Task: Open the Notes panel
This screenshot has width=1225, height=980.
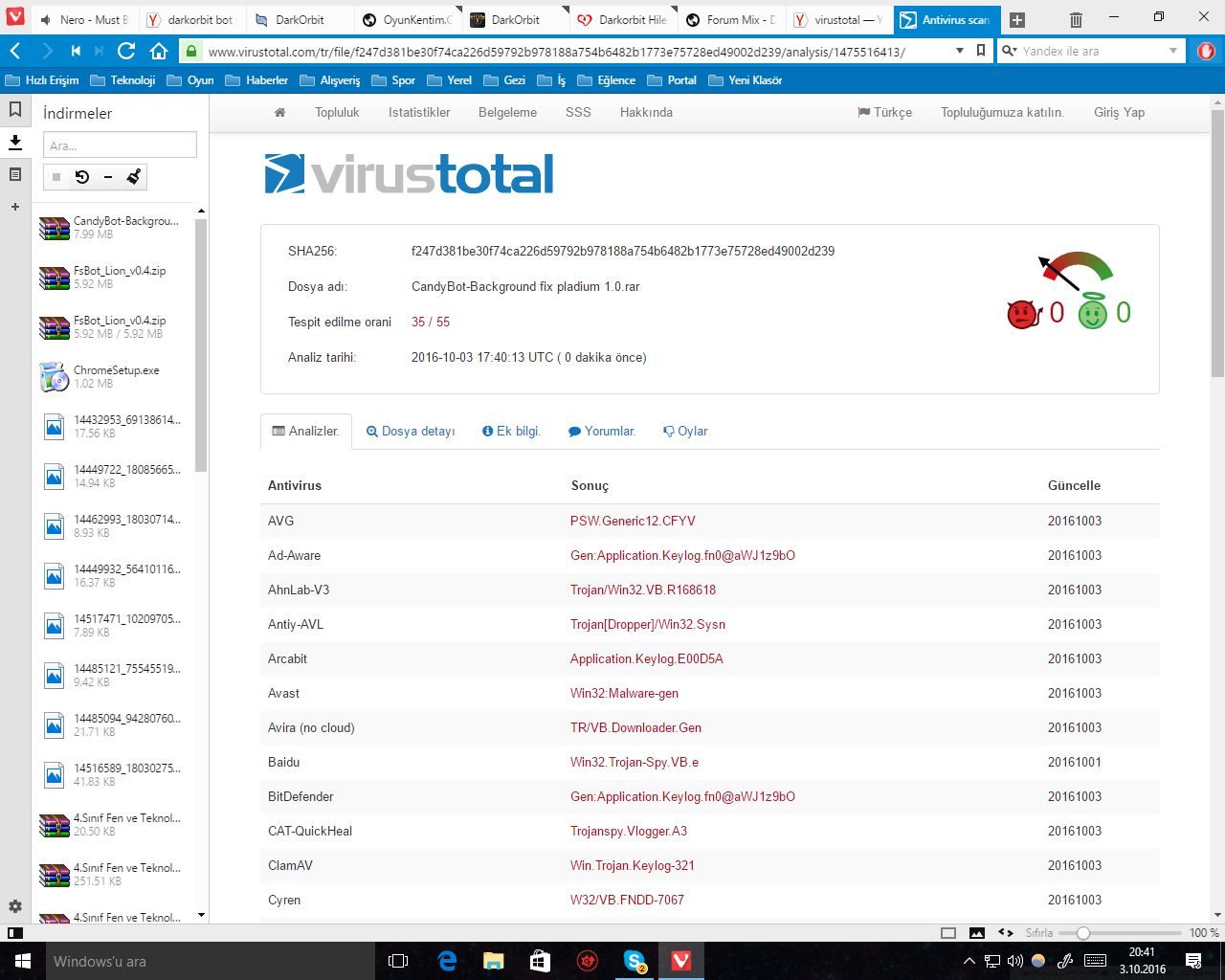Action: (x=15, y=174)
